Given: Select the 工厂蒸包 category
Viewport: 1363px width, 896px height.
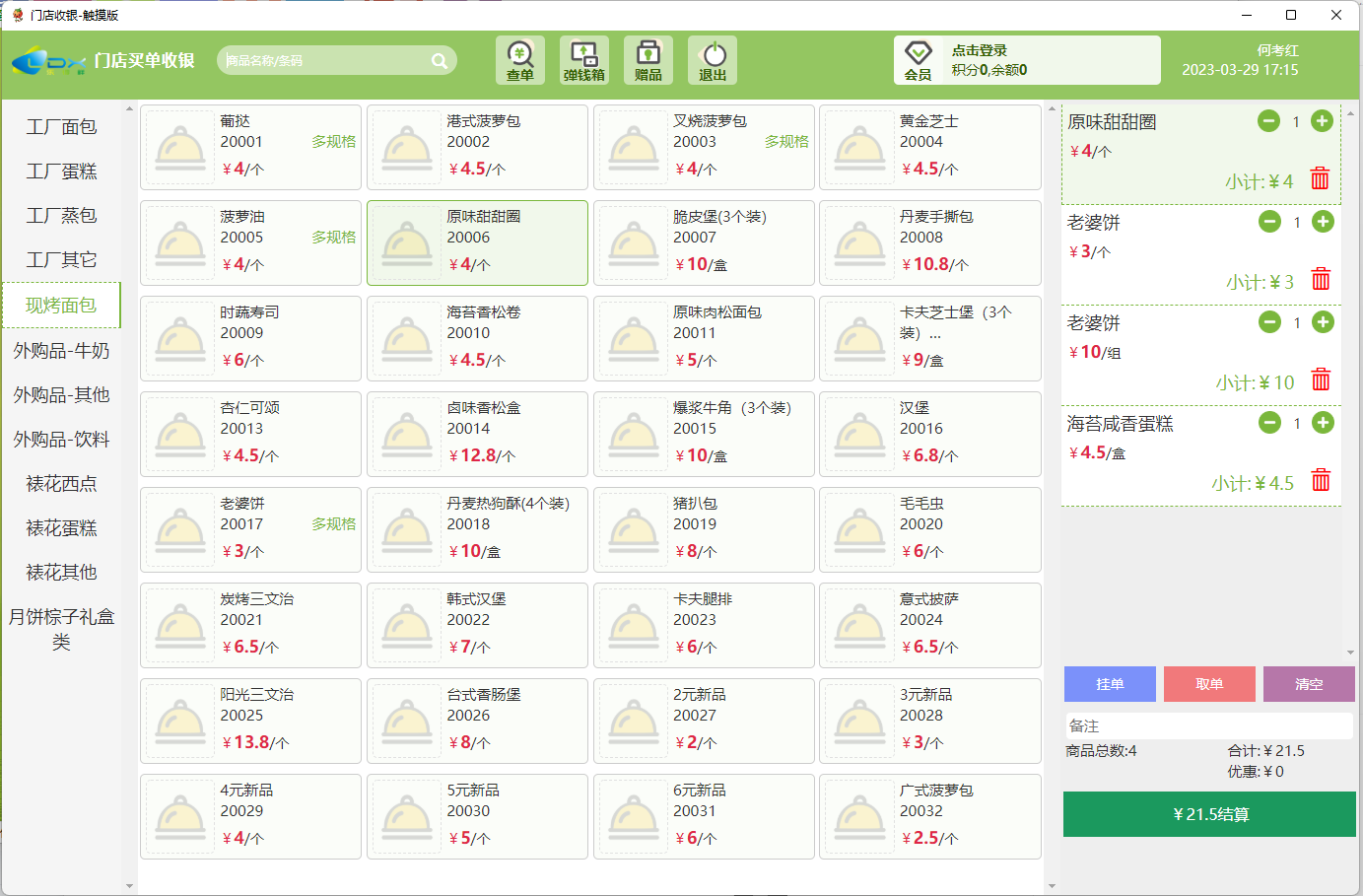Looking at the screenshot, I should pyautogui.click(x=61, y=216).
